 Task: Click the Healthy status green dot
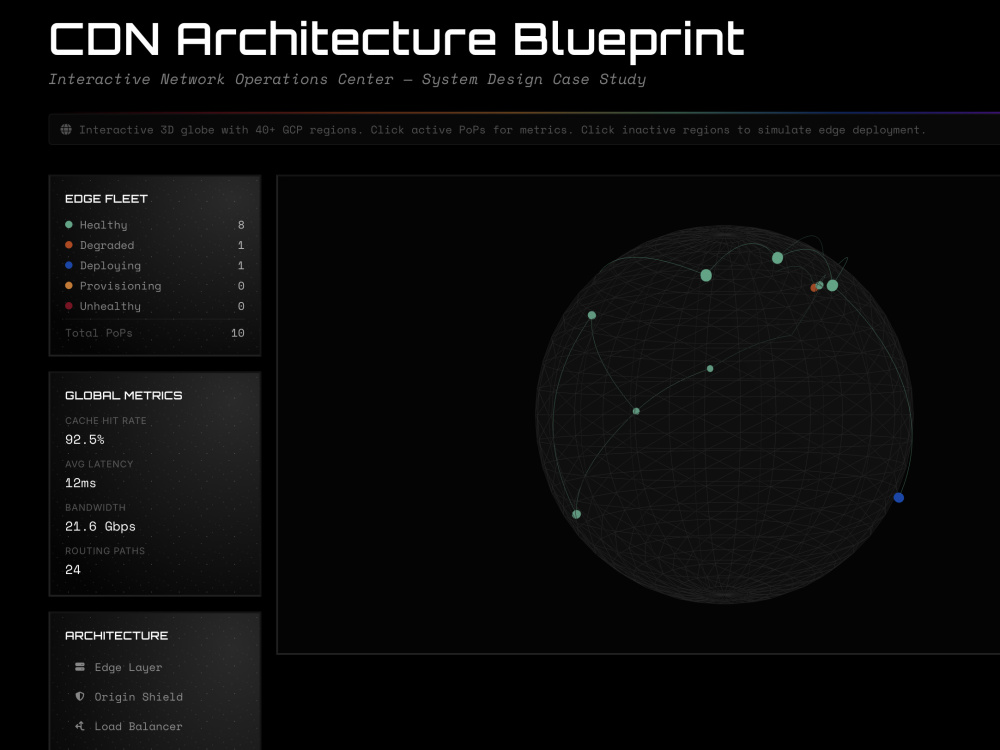69,224
